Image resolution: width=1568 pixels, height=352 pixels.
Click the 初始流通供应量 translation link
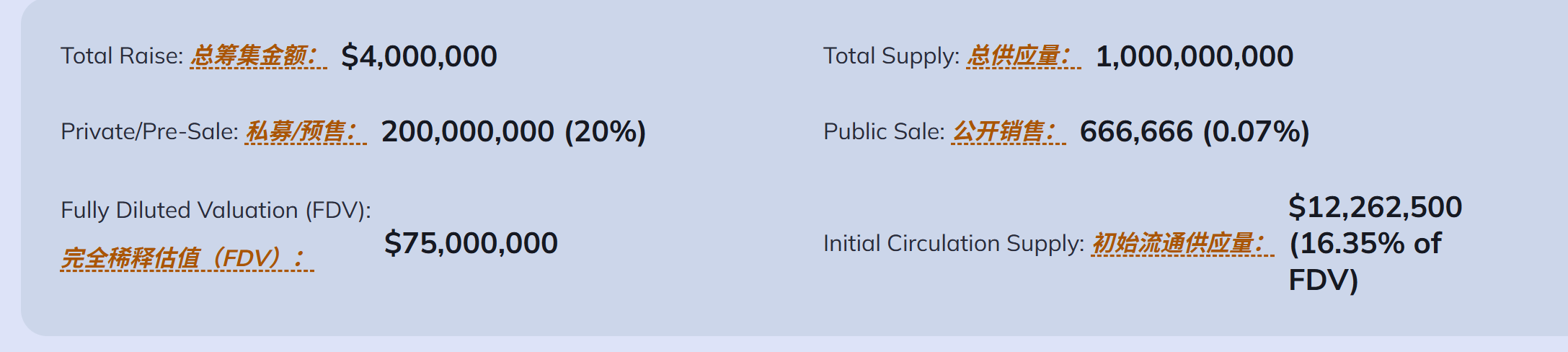(1182, 244)
